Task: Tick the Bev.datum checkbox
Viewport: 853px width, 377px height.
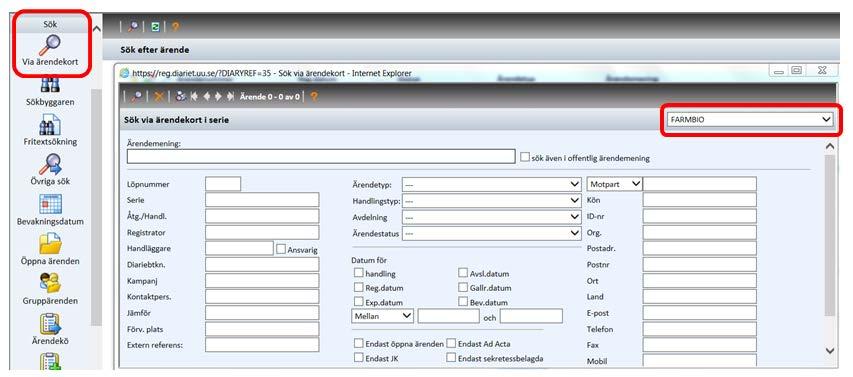Action: click(x=463, y=301)
